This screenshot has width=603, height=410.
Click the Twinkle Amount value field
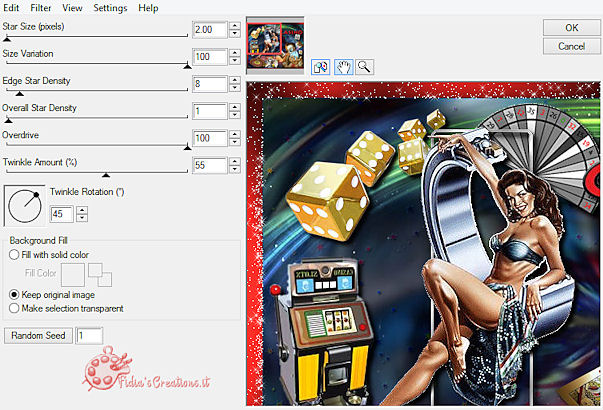210,165
